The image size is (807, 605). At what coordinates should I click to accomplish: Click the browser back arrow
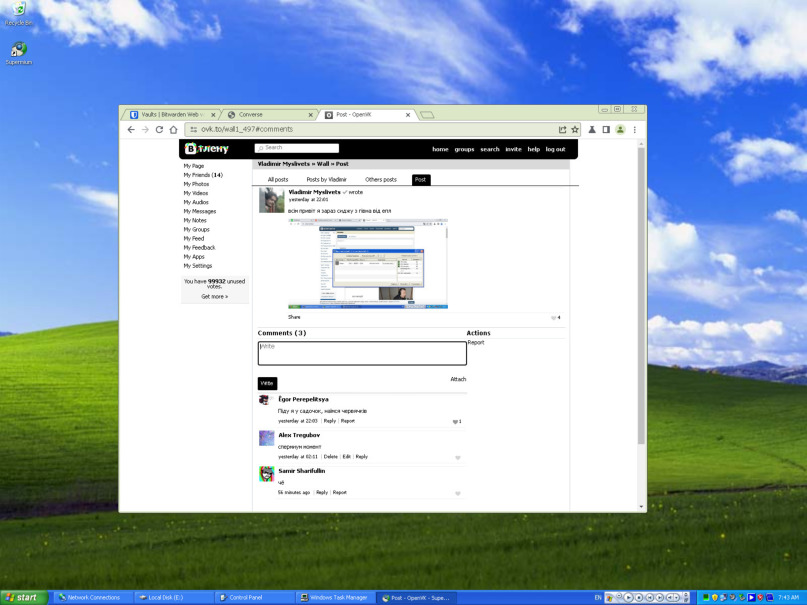[131, 130]
